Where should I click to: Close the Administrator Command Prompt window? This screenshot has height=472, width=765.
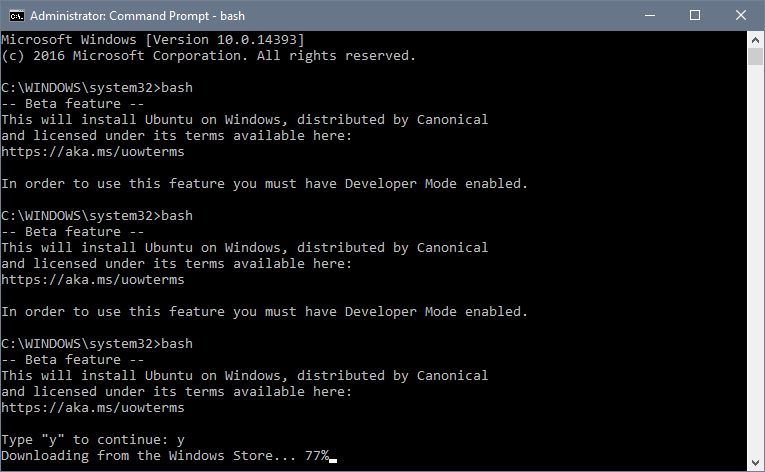click(x=741, y=16)
